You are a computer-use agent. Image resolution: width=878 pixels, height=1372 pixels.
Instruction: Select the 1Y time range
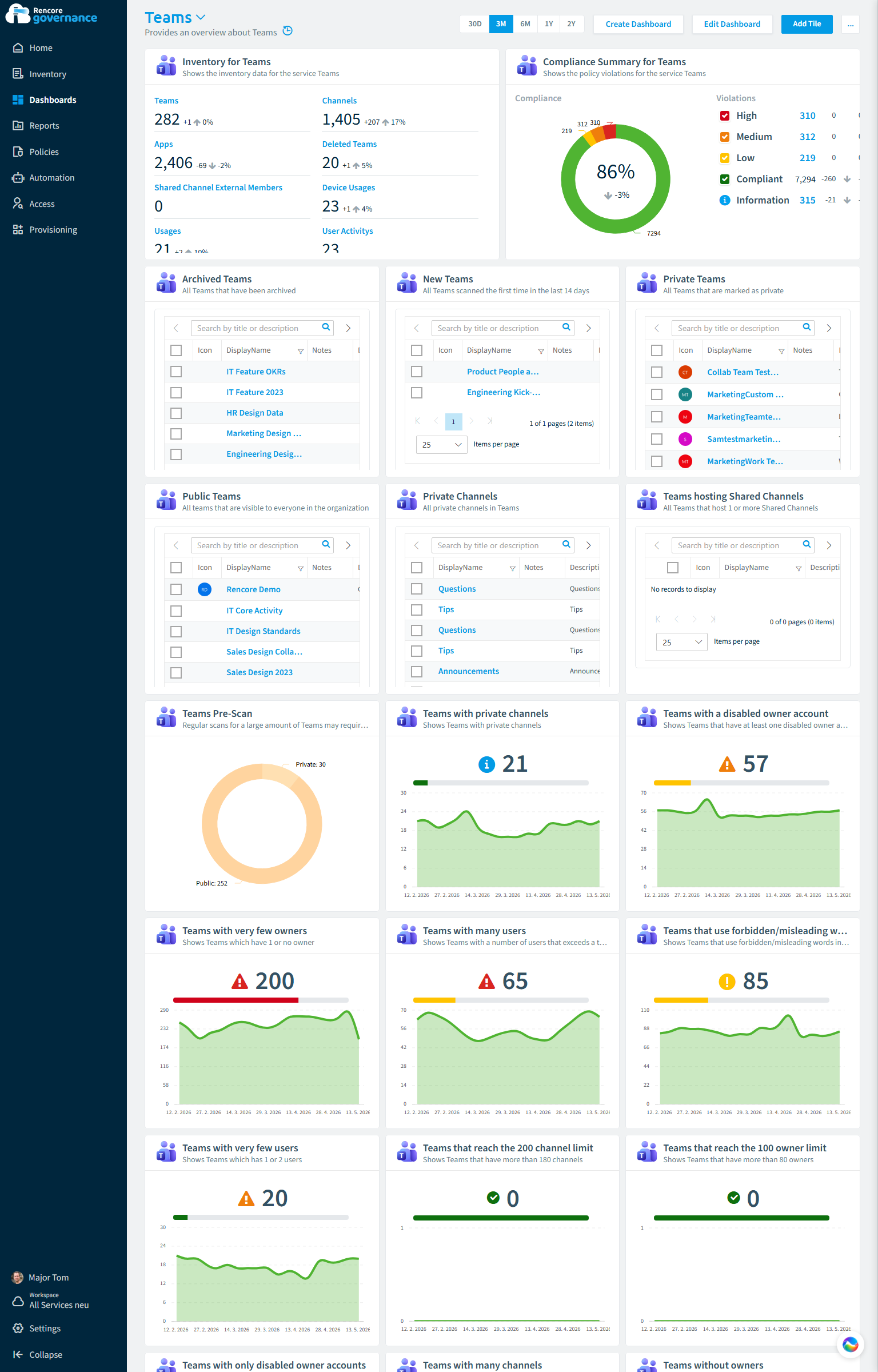point(548,24)
